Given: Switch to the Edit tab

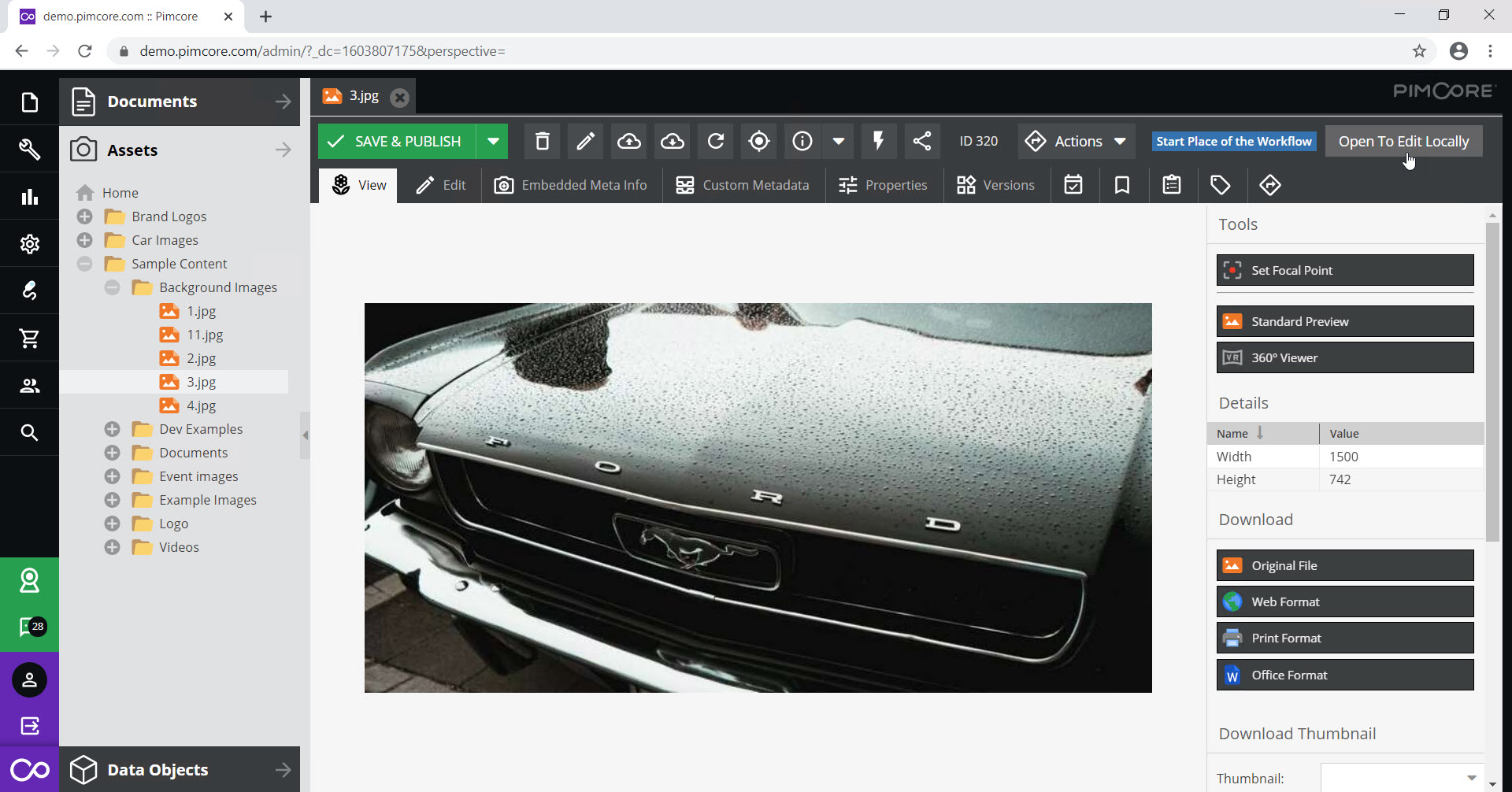Looking at the screenshot, I should pyautogui.click(x=440, y=185).
